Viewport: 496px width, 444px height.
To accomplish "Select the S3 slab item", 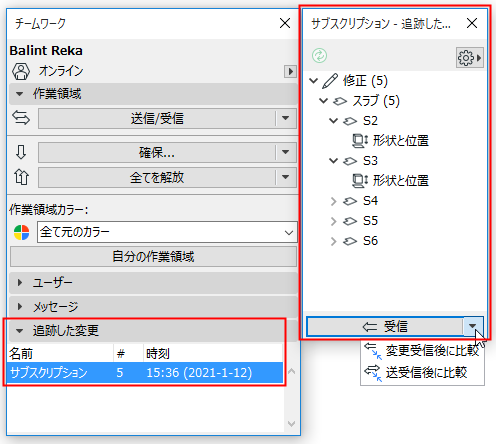I will [x=370, y=161].
